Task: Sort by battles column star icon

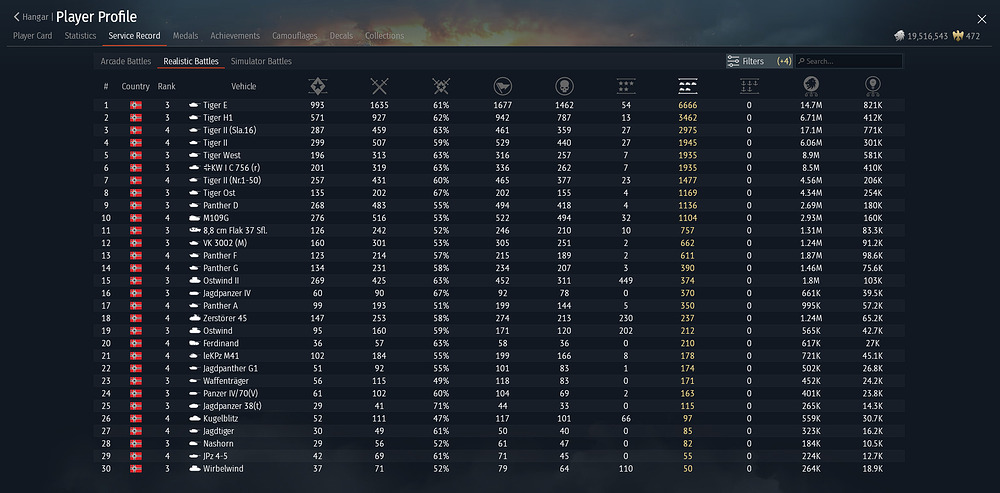Action: pyautogui.click(x=317, y=86)
